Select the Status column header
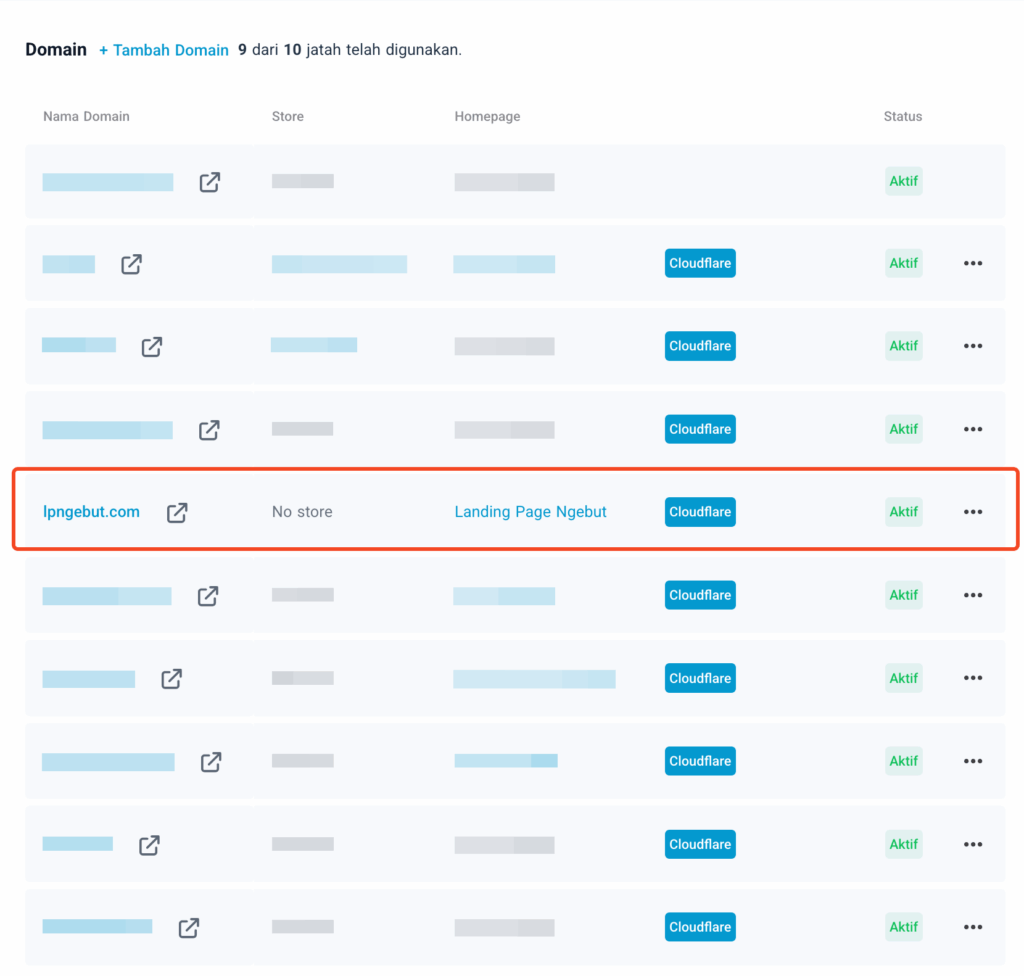The height and width of the screenshot is (976, 1024). point(902,116)
